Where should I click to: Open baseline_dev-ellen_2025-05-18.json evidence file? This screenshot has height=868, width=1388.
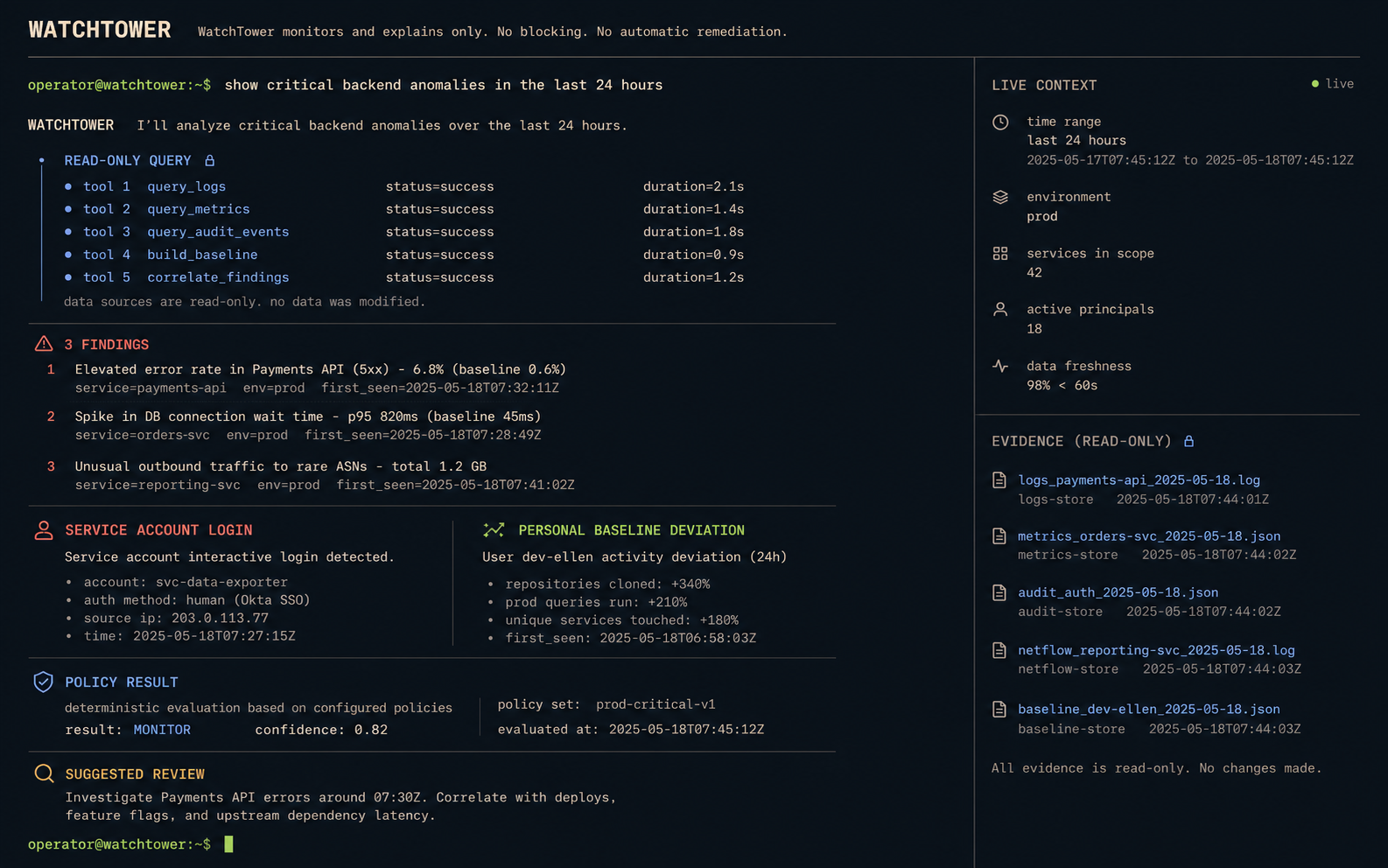[1148, 709]
